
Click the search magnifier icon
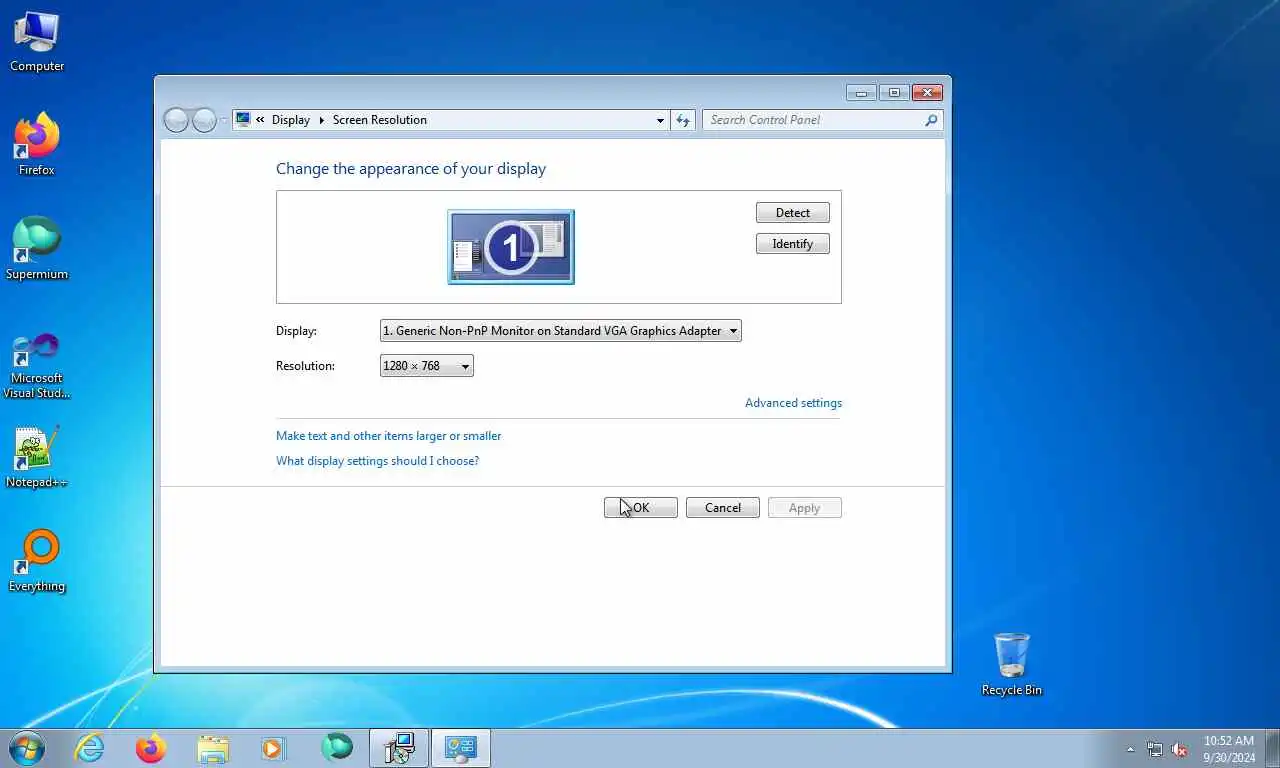[931, 120]
